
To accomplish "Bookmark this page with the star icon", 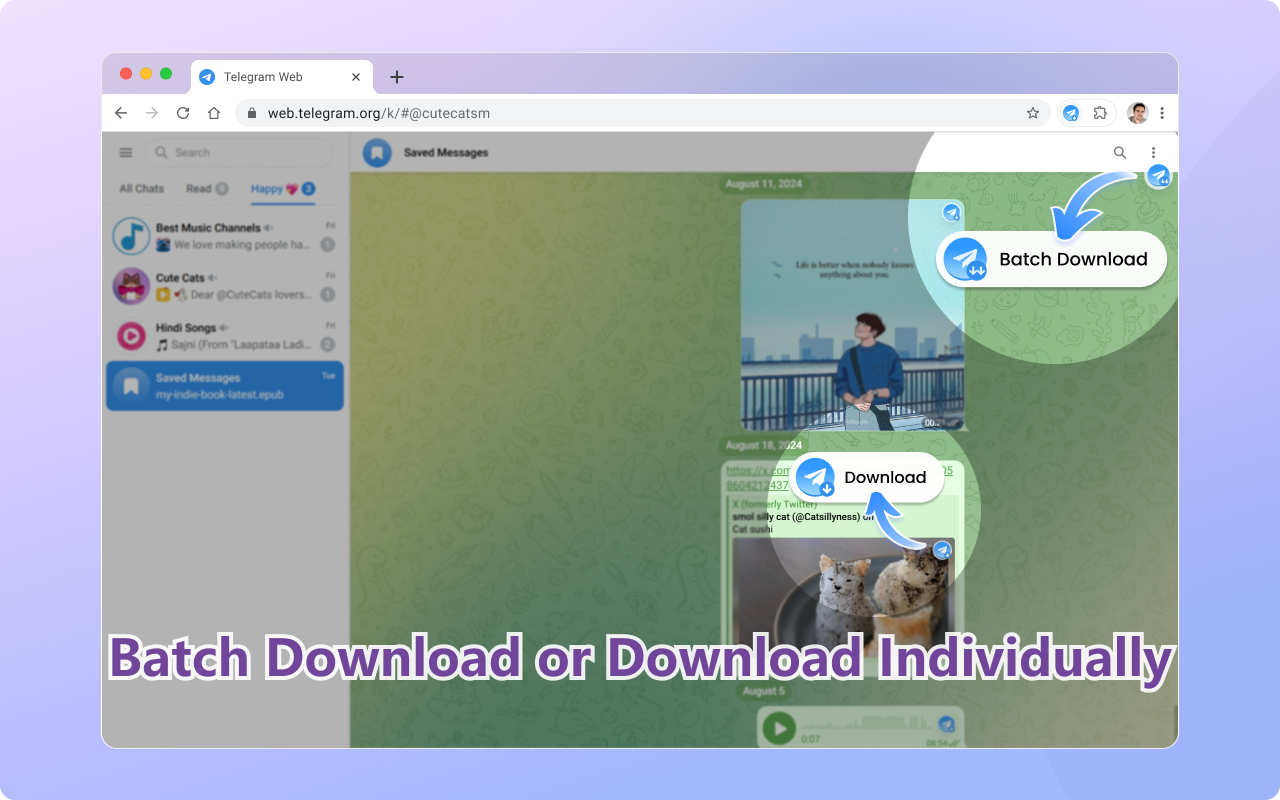I will [1033, 113].
